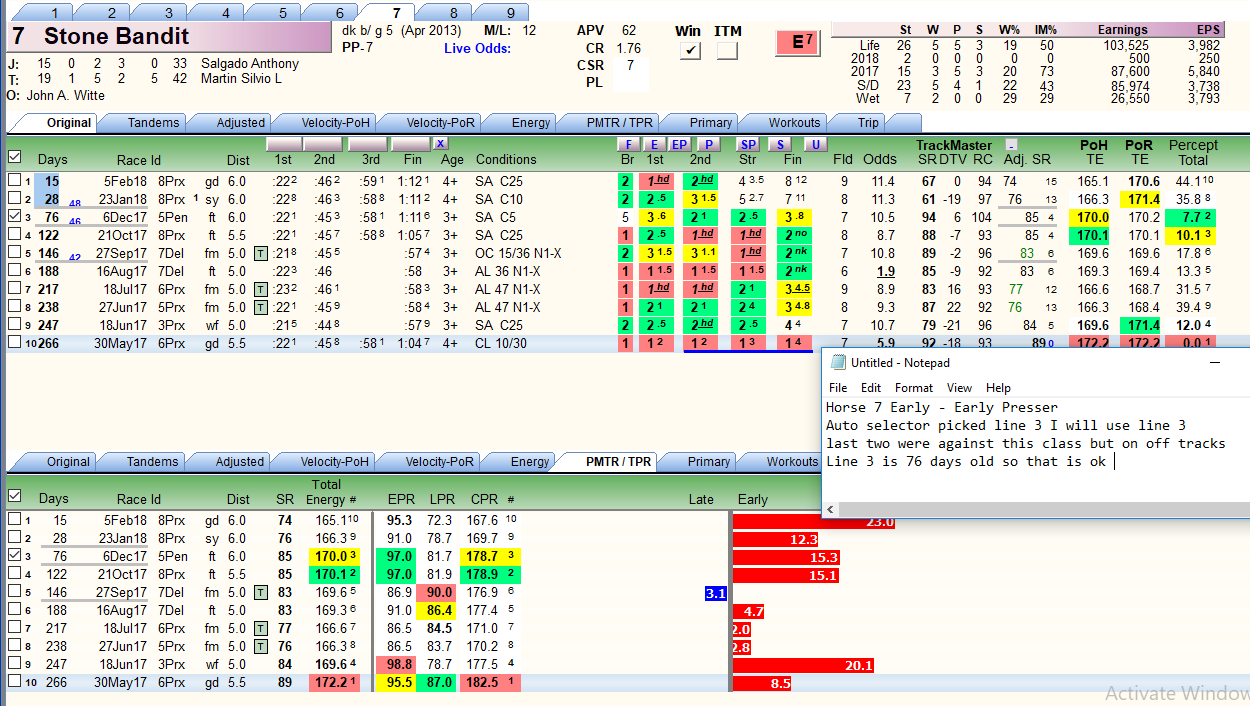Click the P button above the 2nd call column
1250x706 pixels.
point(708,144)
